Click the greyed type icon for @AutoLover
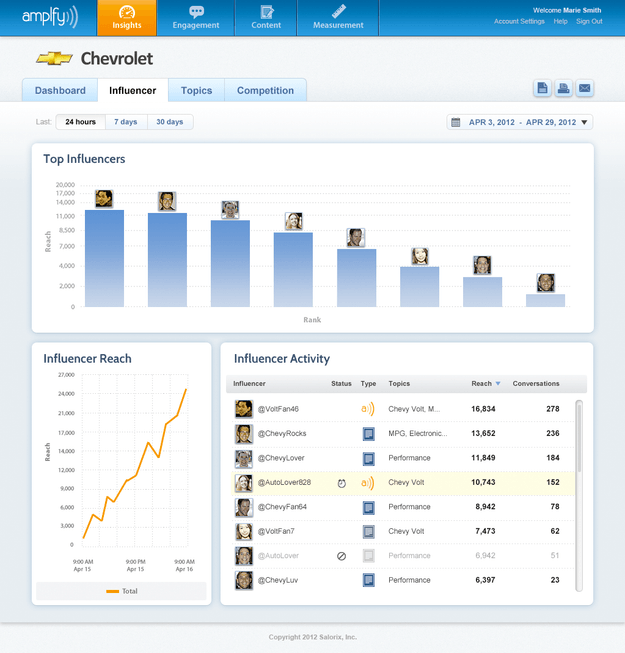The width and height of the screenshot is (625, 653). pos(369,556)
